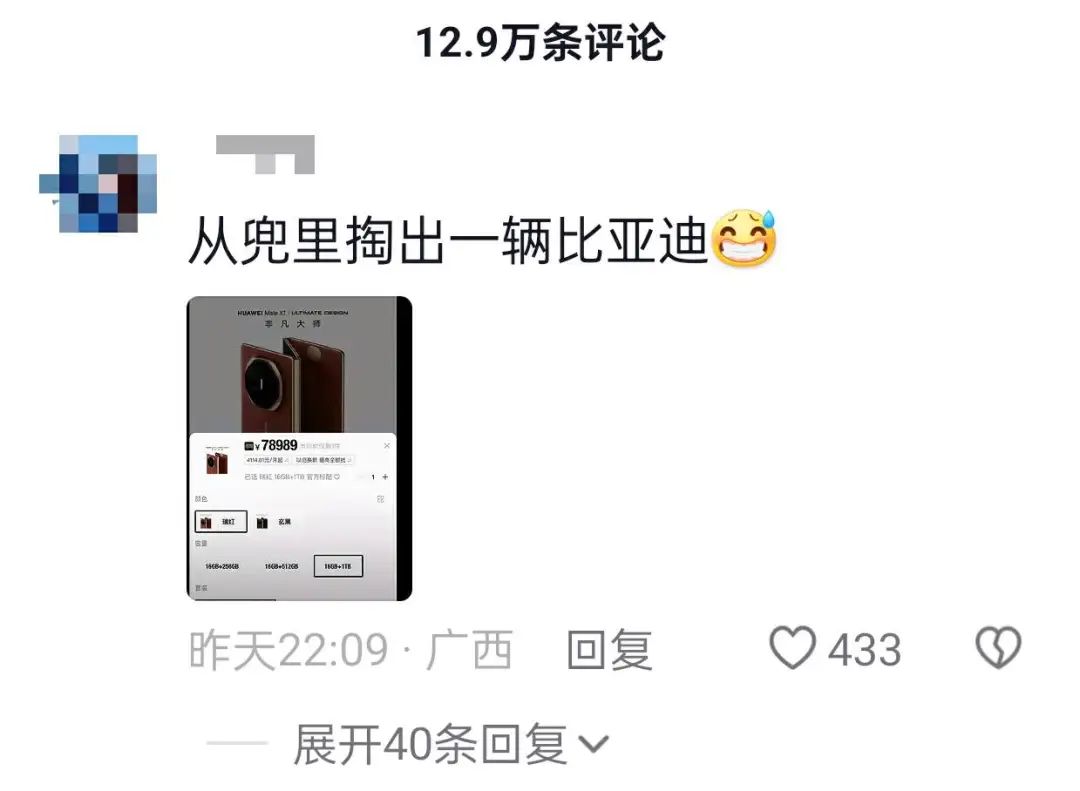Click the sweating grin emoji in comment
Screen dimensions: 1080x791
pos(744,238)
